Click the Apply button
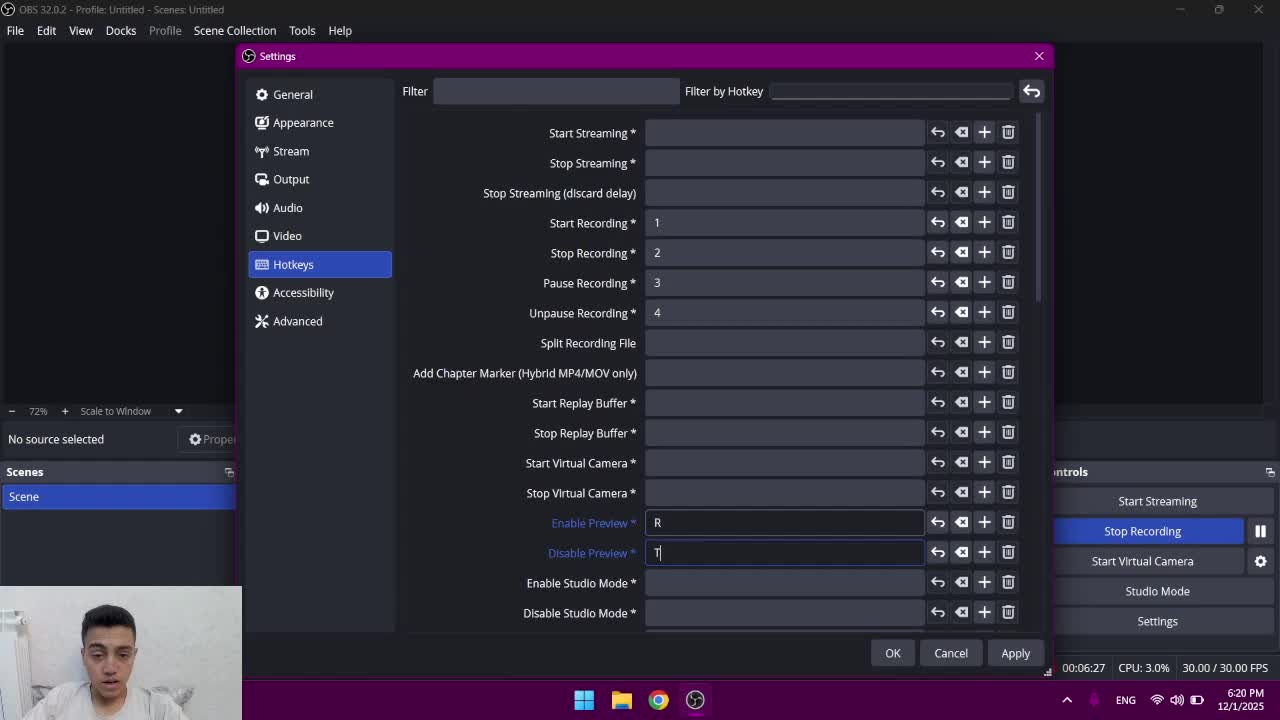The height and width of the screenshot is (720, 1280). [1015, 652]
